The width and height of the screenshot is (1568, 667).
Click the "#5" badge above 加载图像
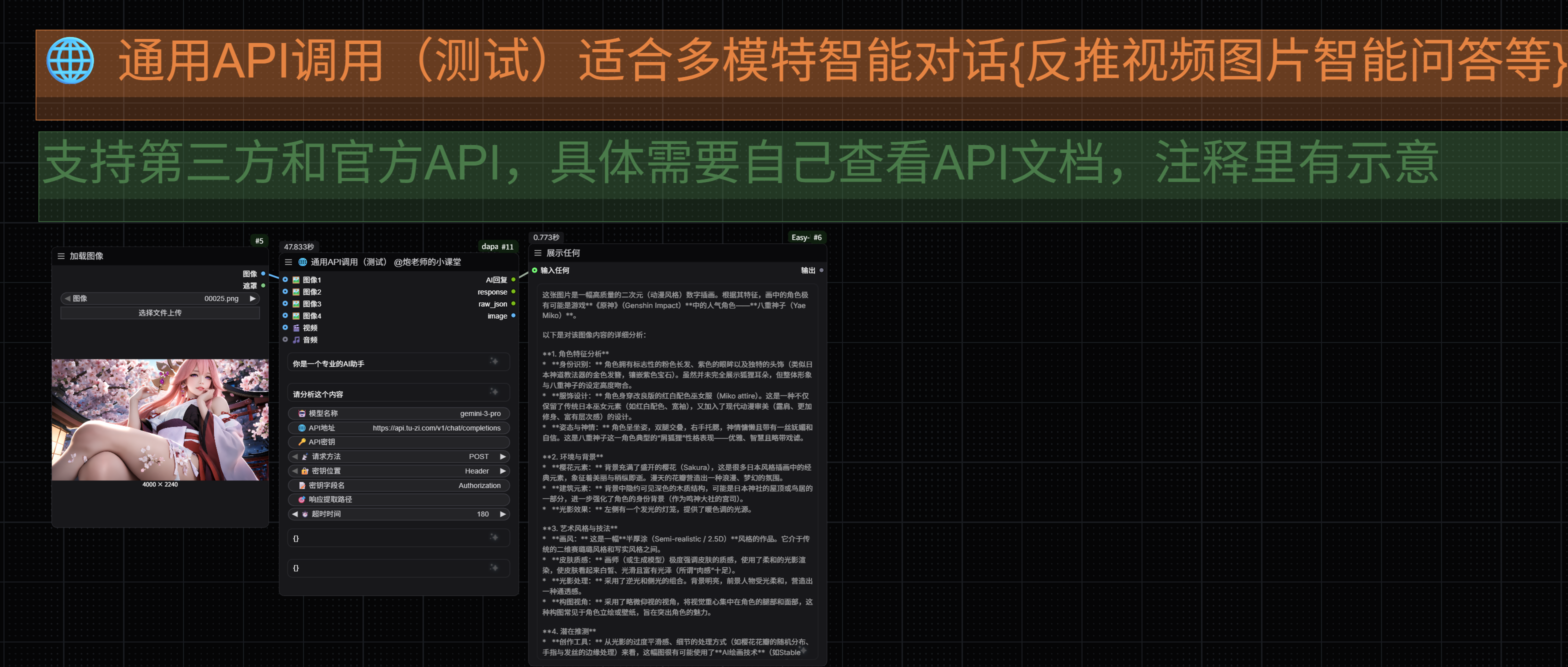(259, 241)
